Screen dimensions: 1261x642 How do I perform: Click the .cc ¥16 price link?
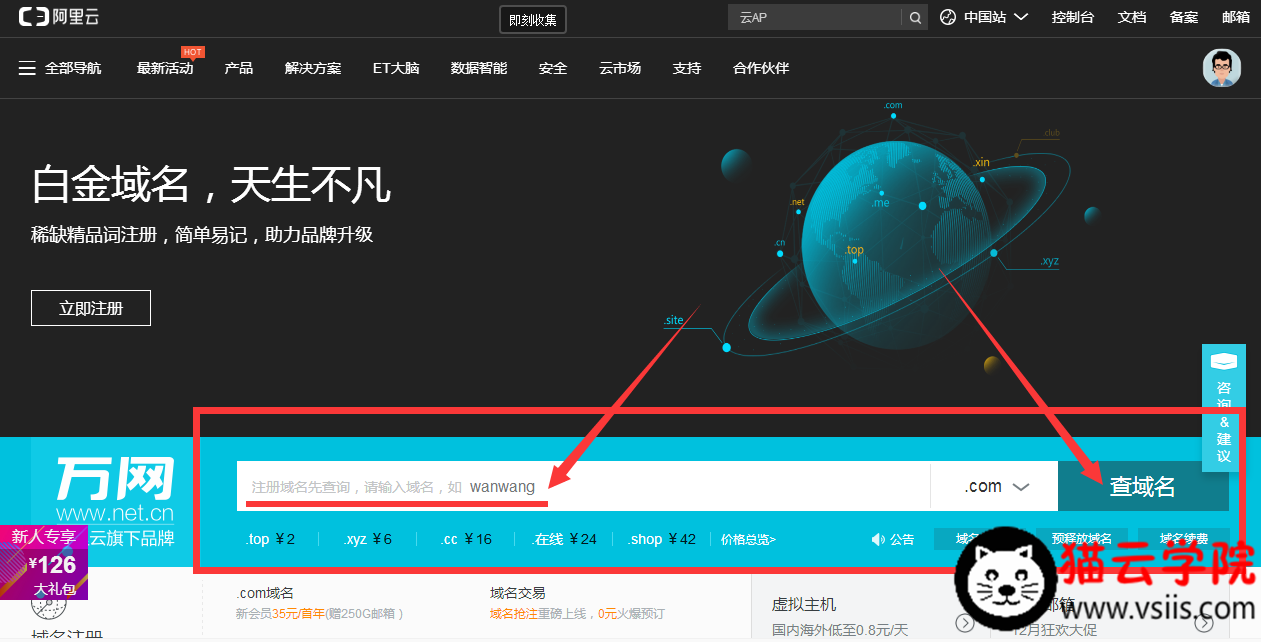pos(466,539)
